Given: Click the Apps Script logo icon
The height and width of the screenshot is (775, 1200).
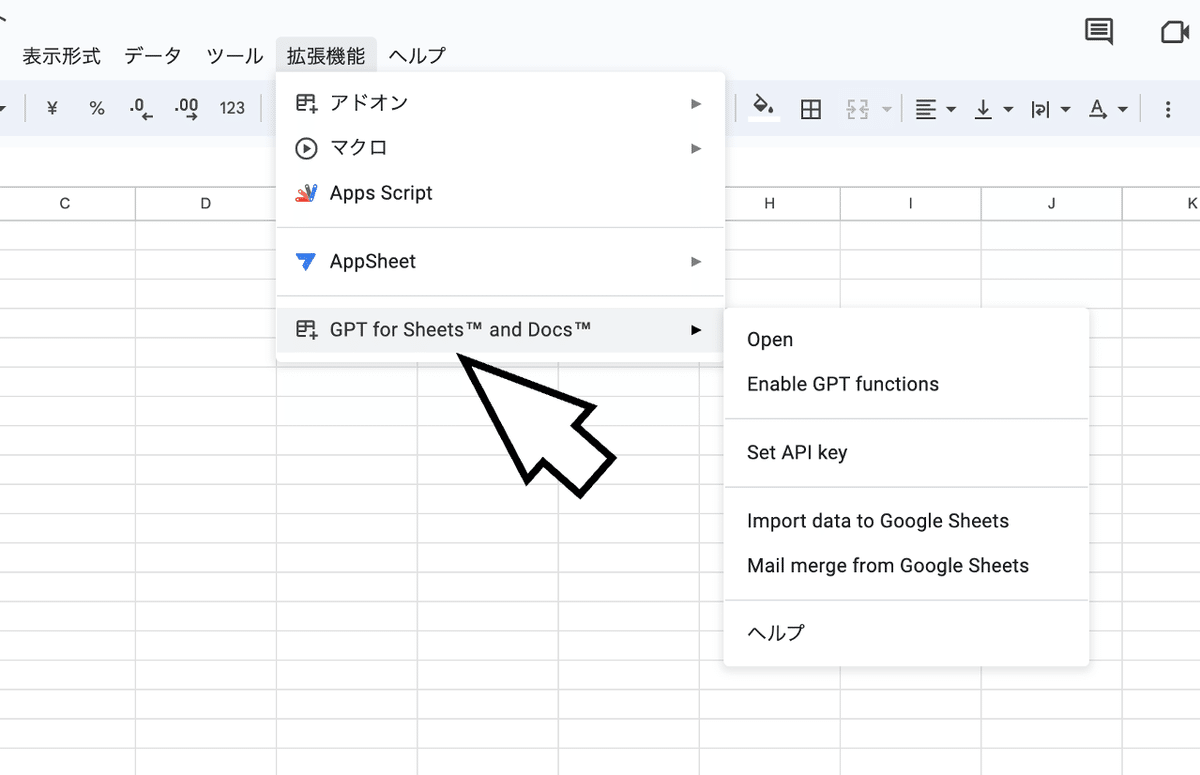Looking at the screenshot, I should tap(306, 193).
